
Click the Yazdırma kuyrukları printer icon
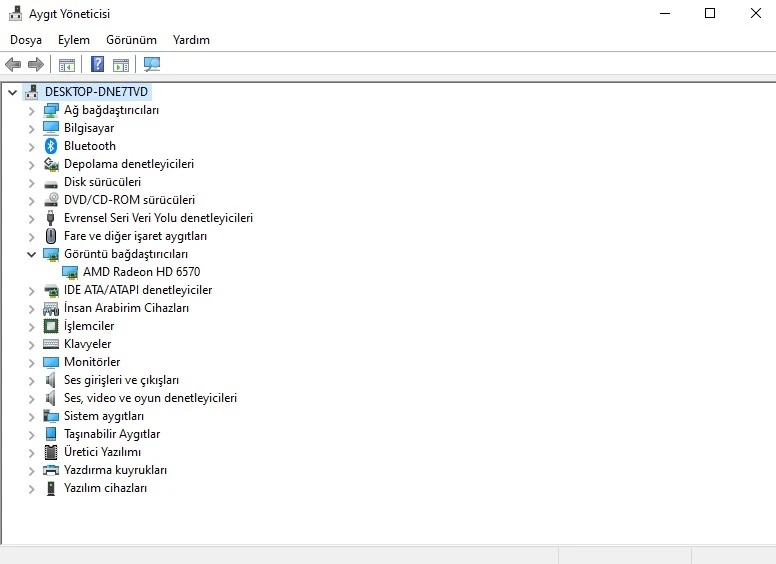point(50,470)
